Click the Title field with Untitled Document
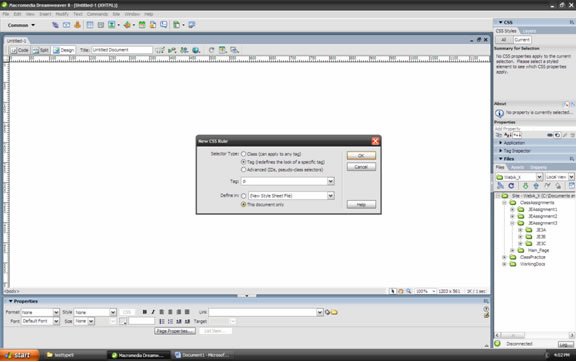Image resolution: width=577 pixels, height=362 pixels. coord(121,50)
